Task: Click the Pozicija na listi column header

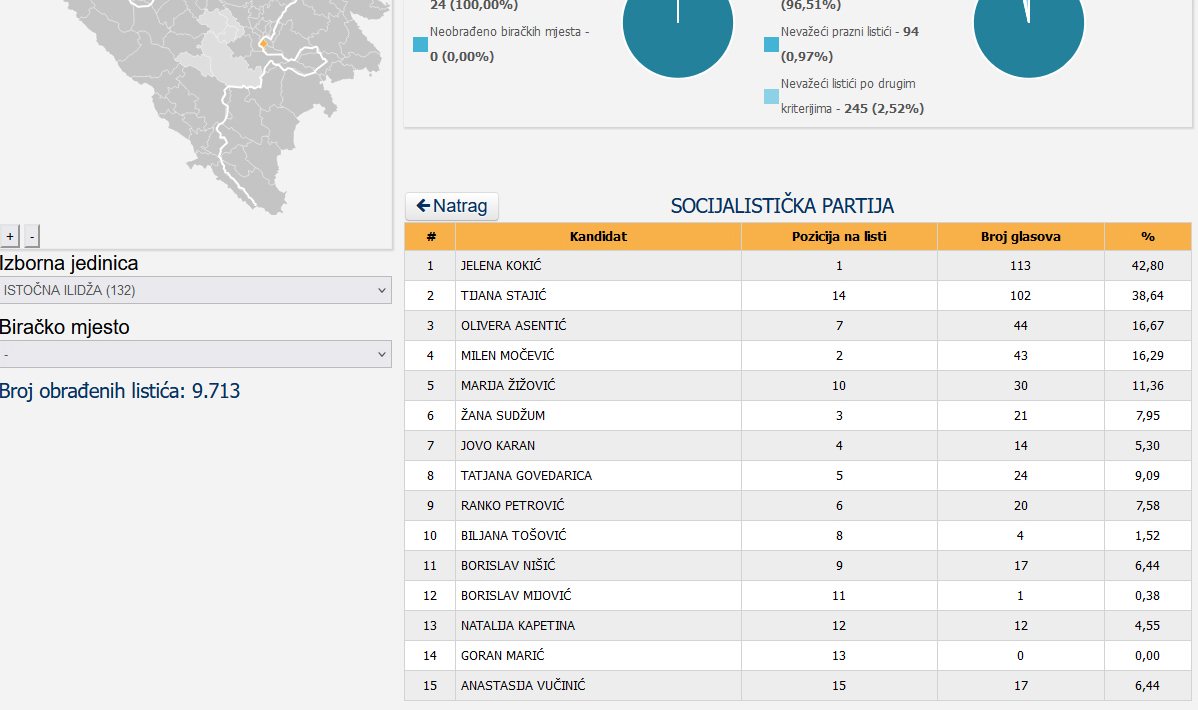Action: click(x=839, y=237)
